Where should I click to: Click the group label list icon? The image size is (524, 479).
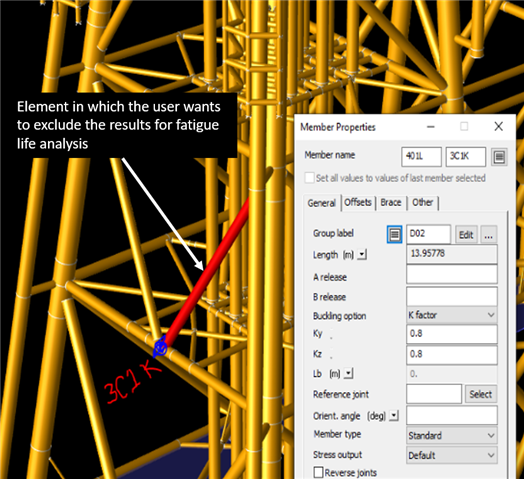coord(394,234)
